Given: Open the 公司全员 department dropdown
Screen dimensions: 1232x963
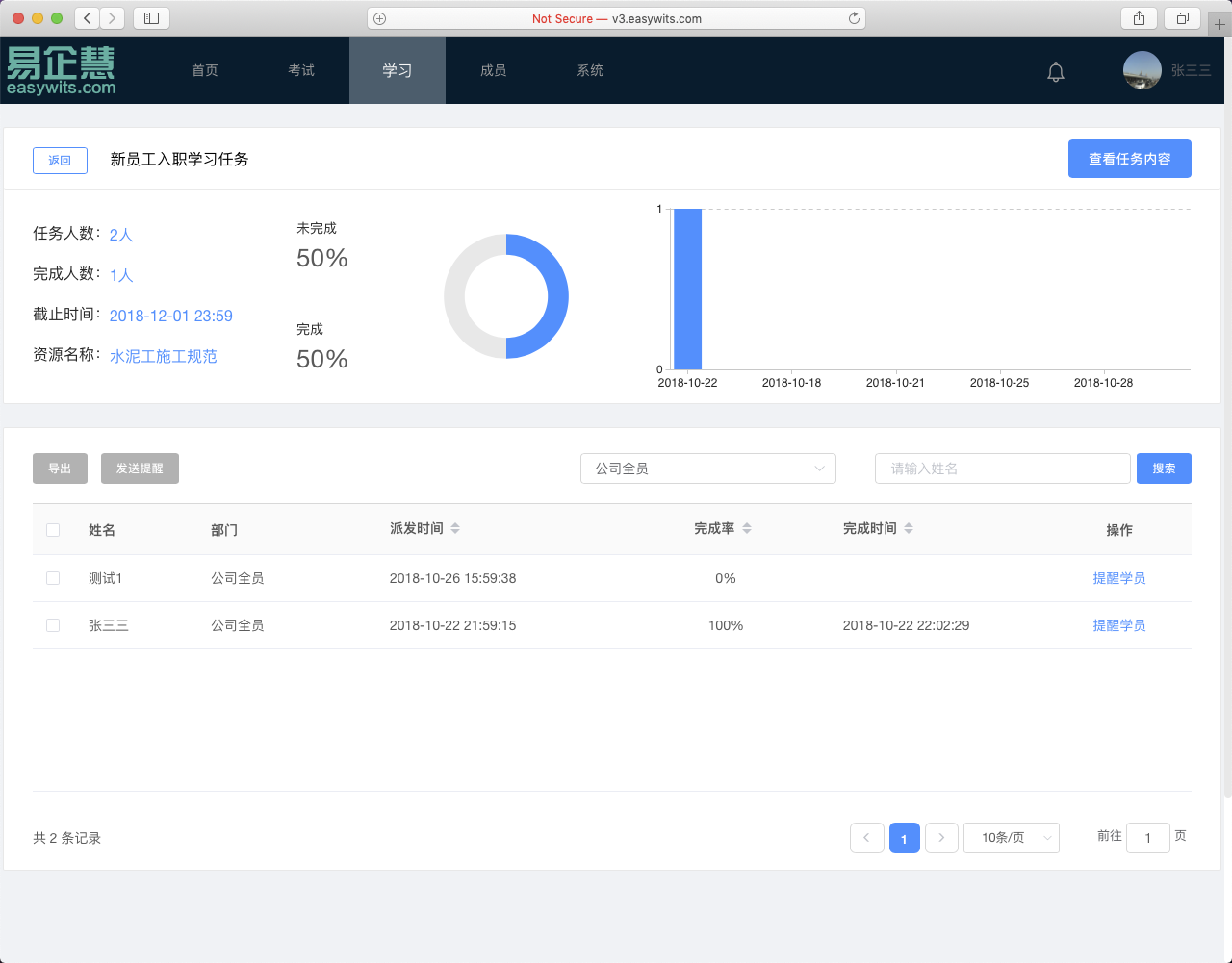Looking at the screenshot, I should coord(708,469).
